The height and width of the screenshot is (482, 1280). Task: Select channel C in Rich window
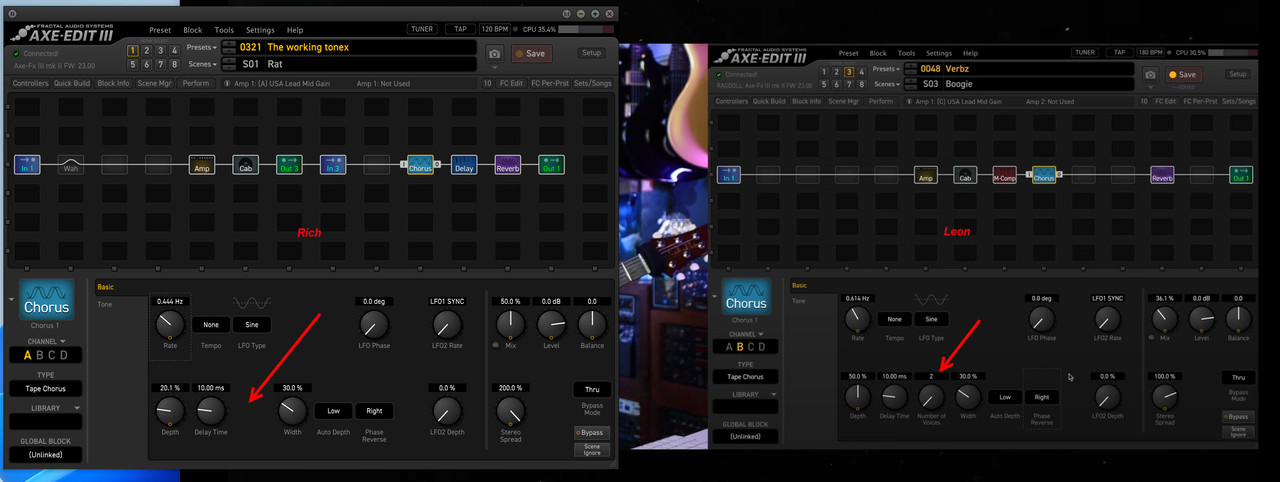(x=52, y=355)
